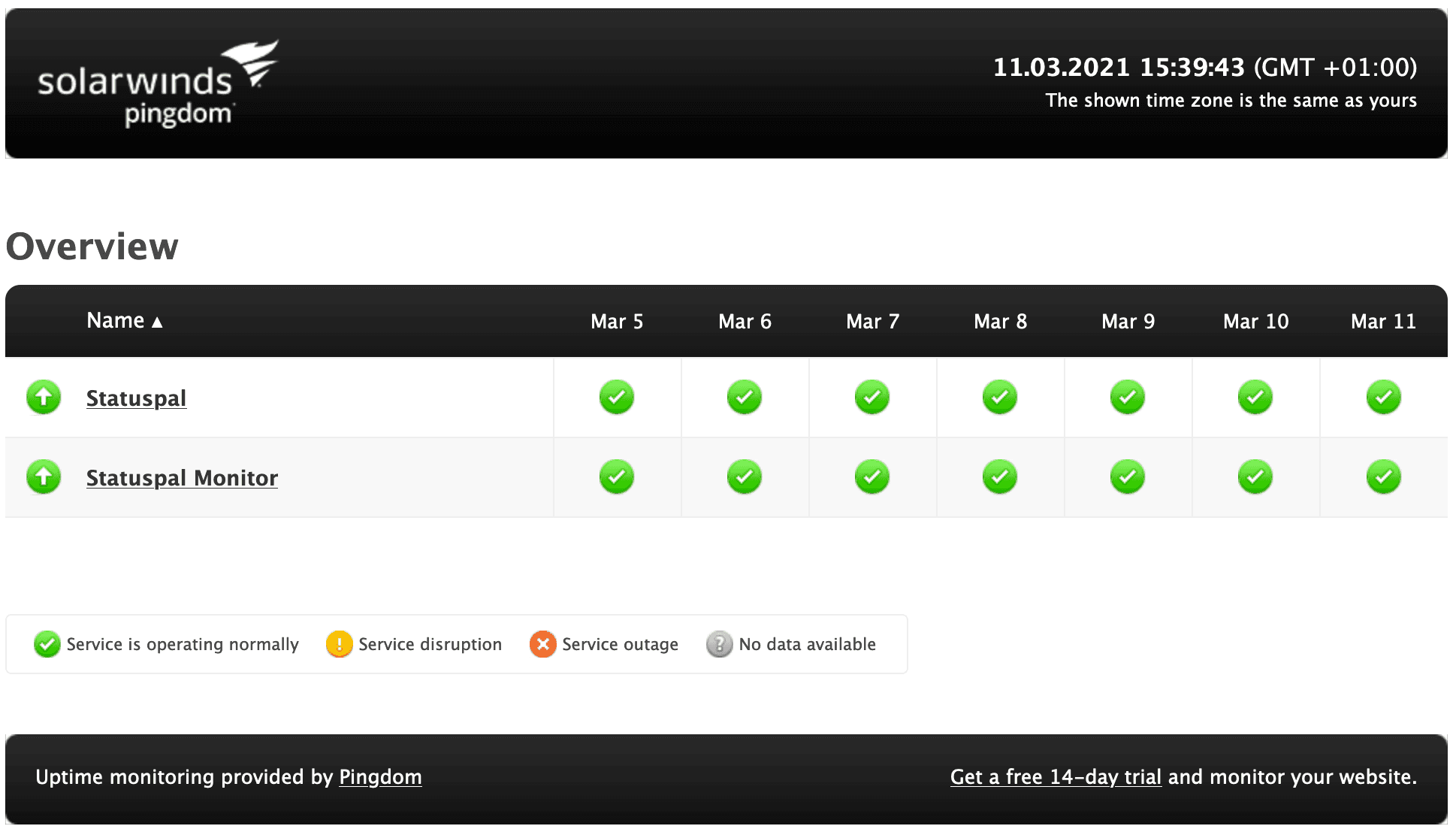Click the 'Service disruption' legend text

tap(430, 645)
